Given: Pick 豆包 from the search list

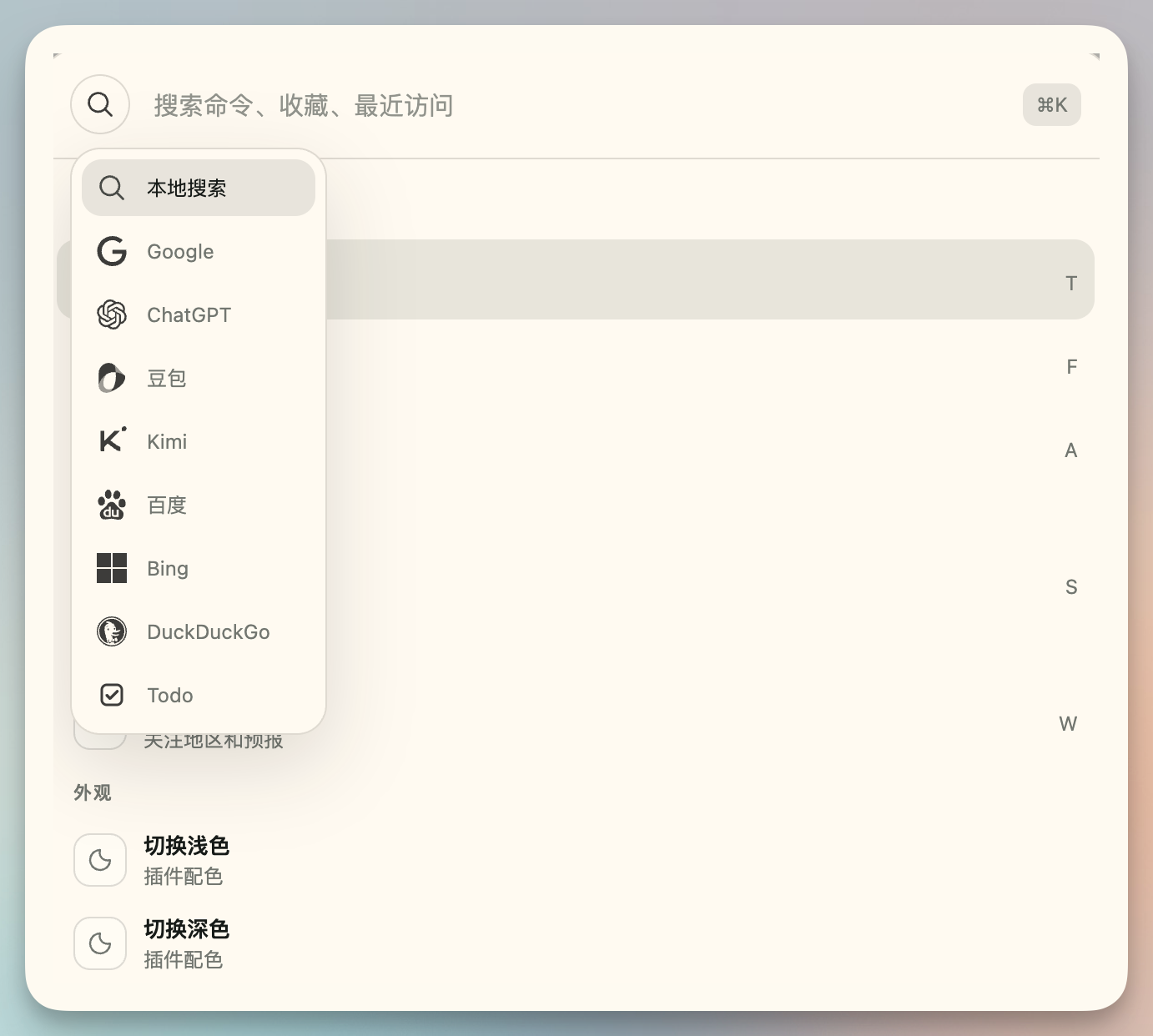Looking at the screenshot, I should coord(199,378).
